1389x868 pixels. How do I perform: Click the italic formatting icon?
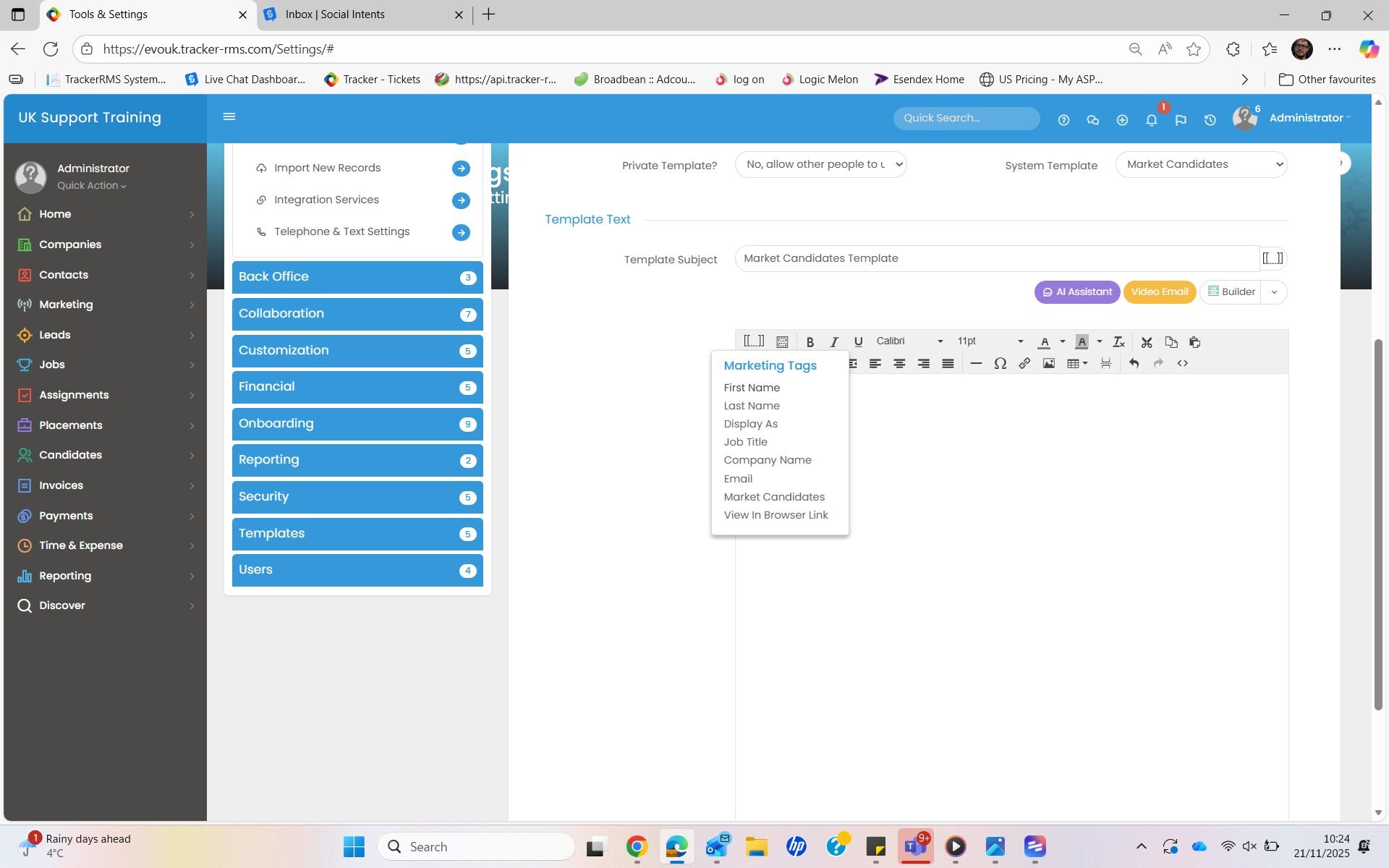833,342
